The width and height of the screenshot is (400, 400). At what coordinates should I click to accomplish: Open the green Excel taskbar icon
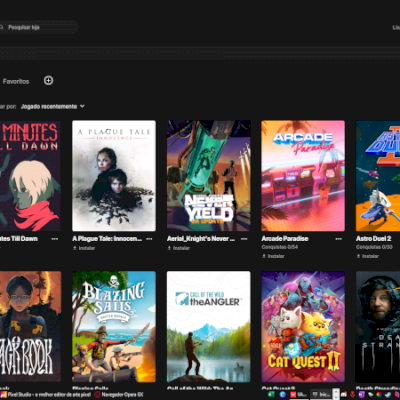pyautogui.click(x=271, y=395)
